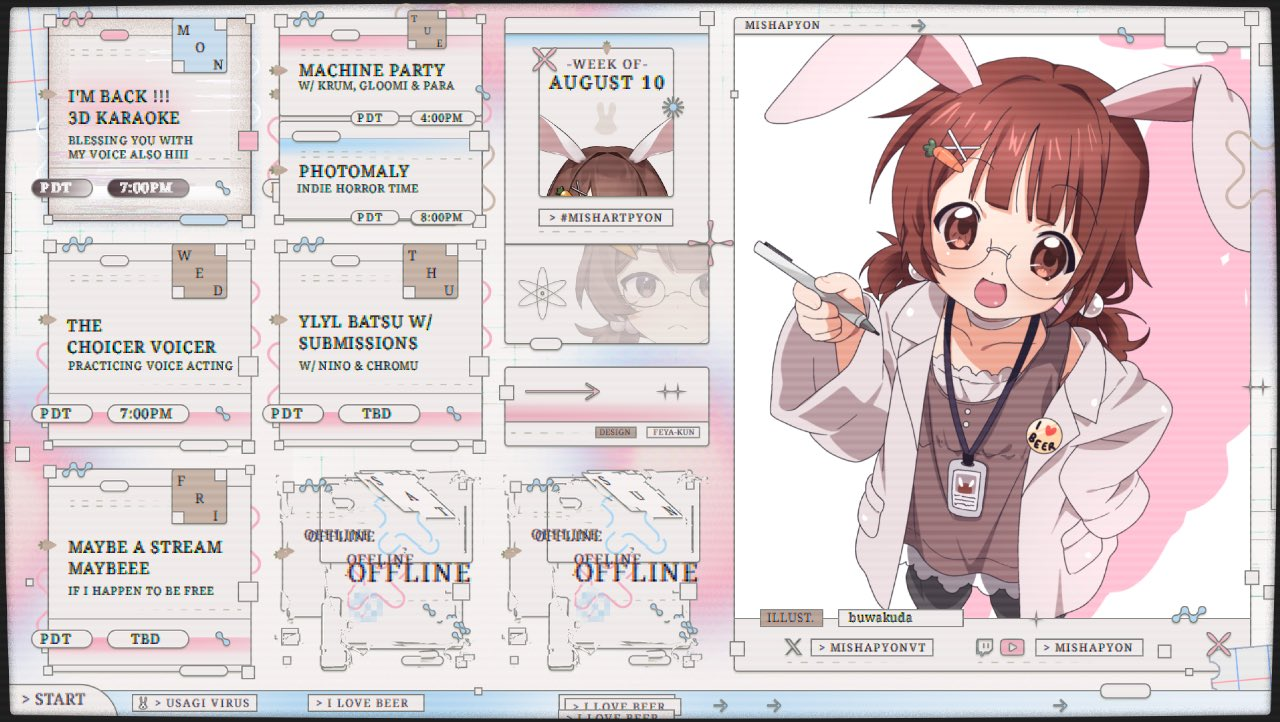The height and width of the screenshot is (722, 1280).
Task: Click the #MISHARTPYON hashtag button
Action: [x=606, y=217]
